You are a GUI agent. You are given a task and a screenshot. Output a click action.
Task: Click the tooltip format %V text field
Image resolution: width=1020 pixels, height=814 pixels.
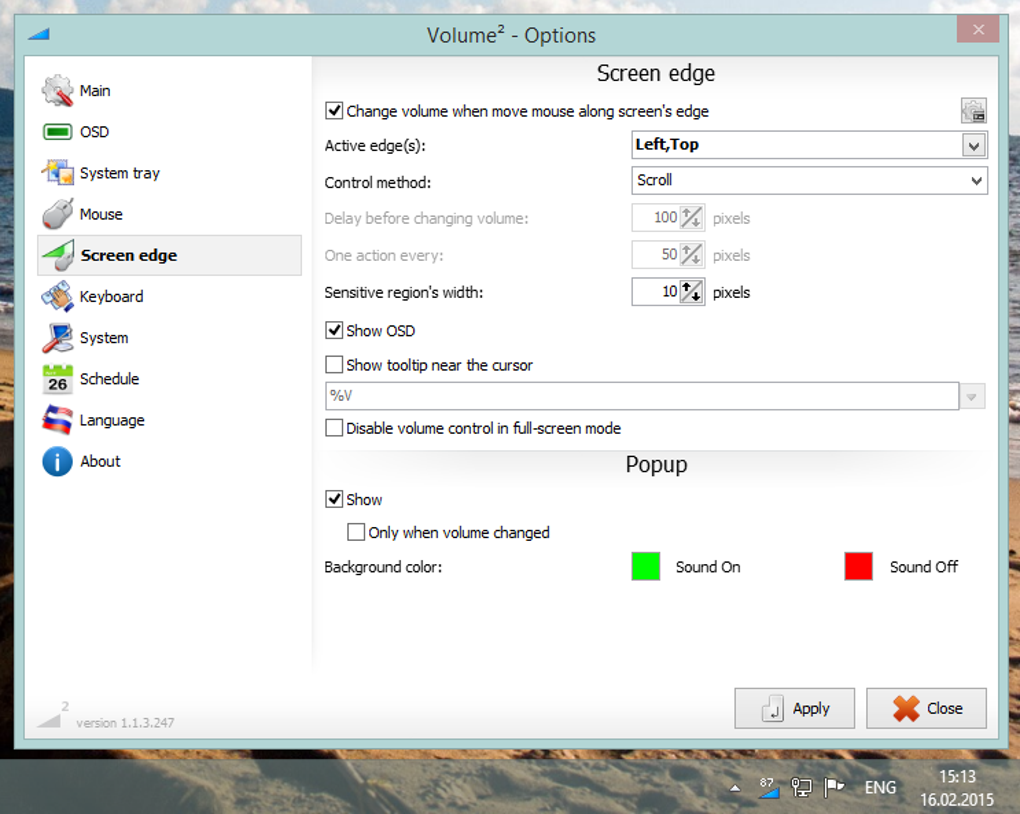coord(642,396)
